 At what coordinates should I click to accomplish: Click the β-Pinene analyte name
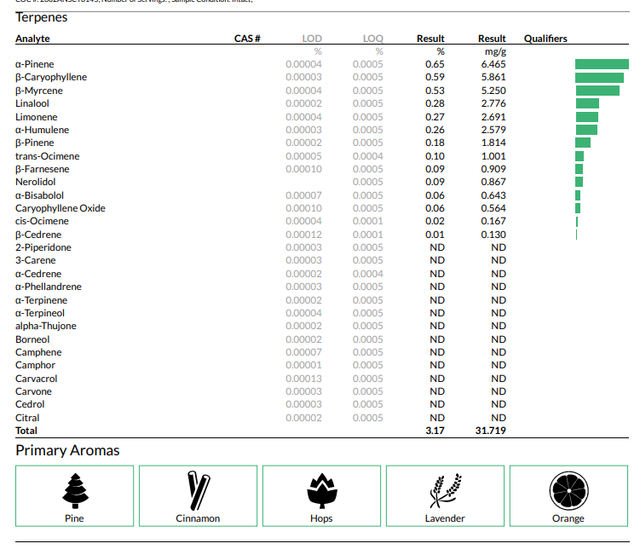pyautogui.click(x=35, y=143)
